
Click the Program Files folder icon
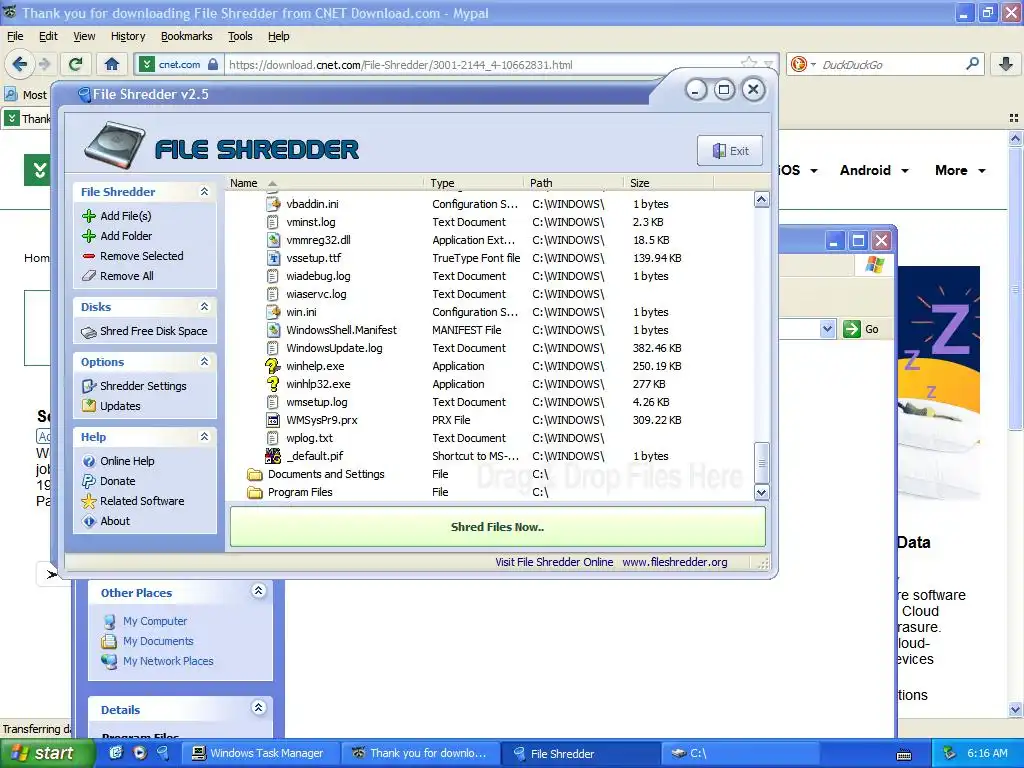point(255,492)
